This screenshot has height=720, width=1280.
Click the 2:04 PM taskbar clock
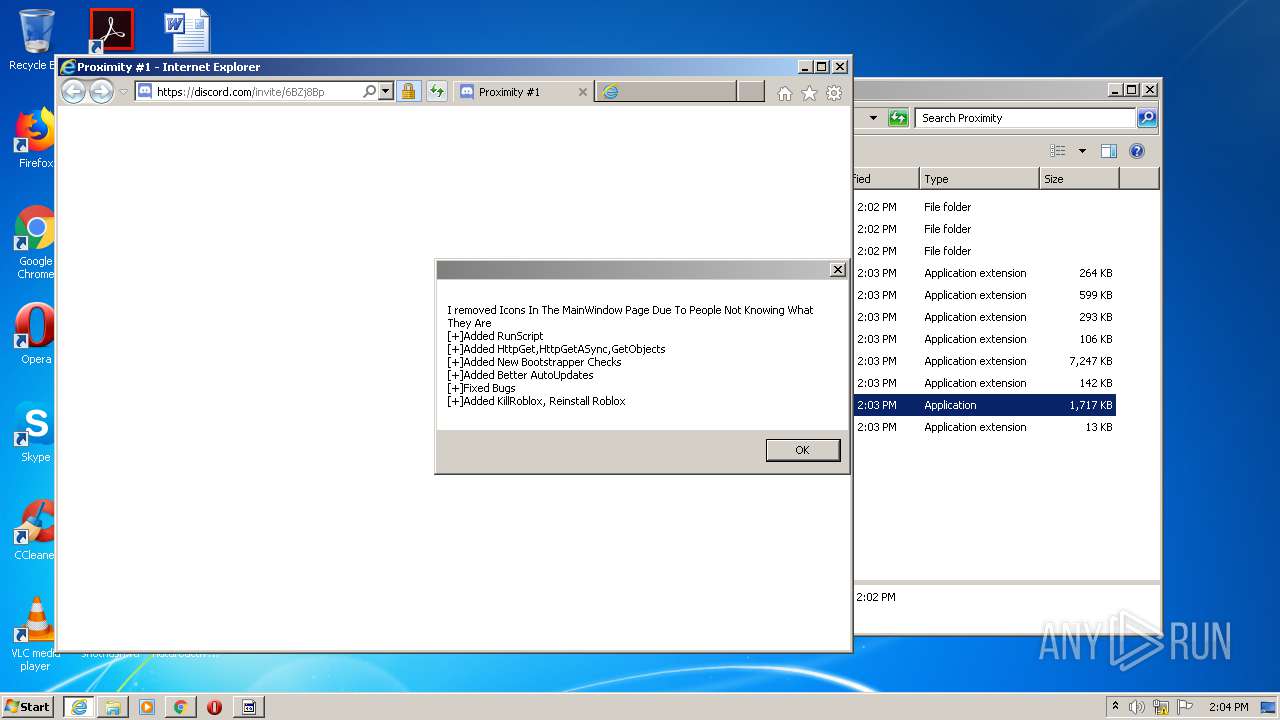(x=1228, y=707)
